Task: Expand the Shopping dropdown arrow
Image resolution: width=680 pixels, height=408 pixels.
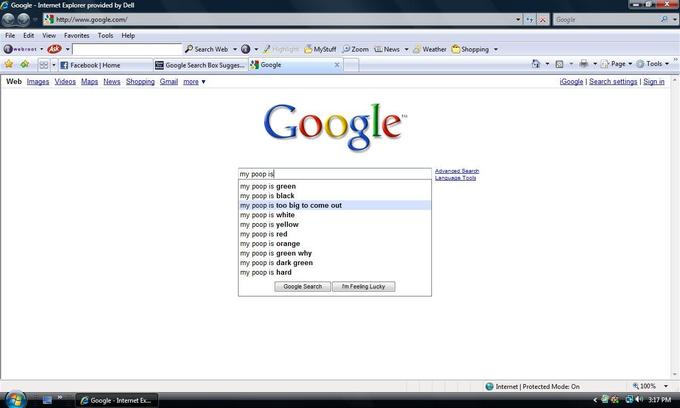Action: (x=496, y=49)
